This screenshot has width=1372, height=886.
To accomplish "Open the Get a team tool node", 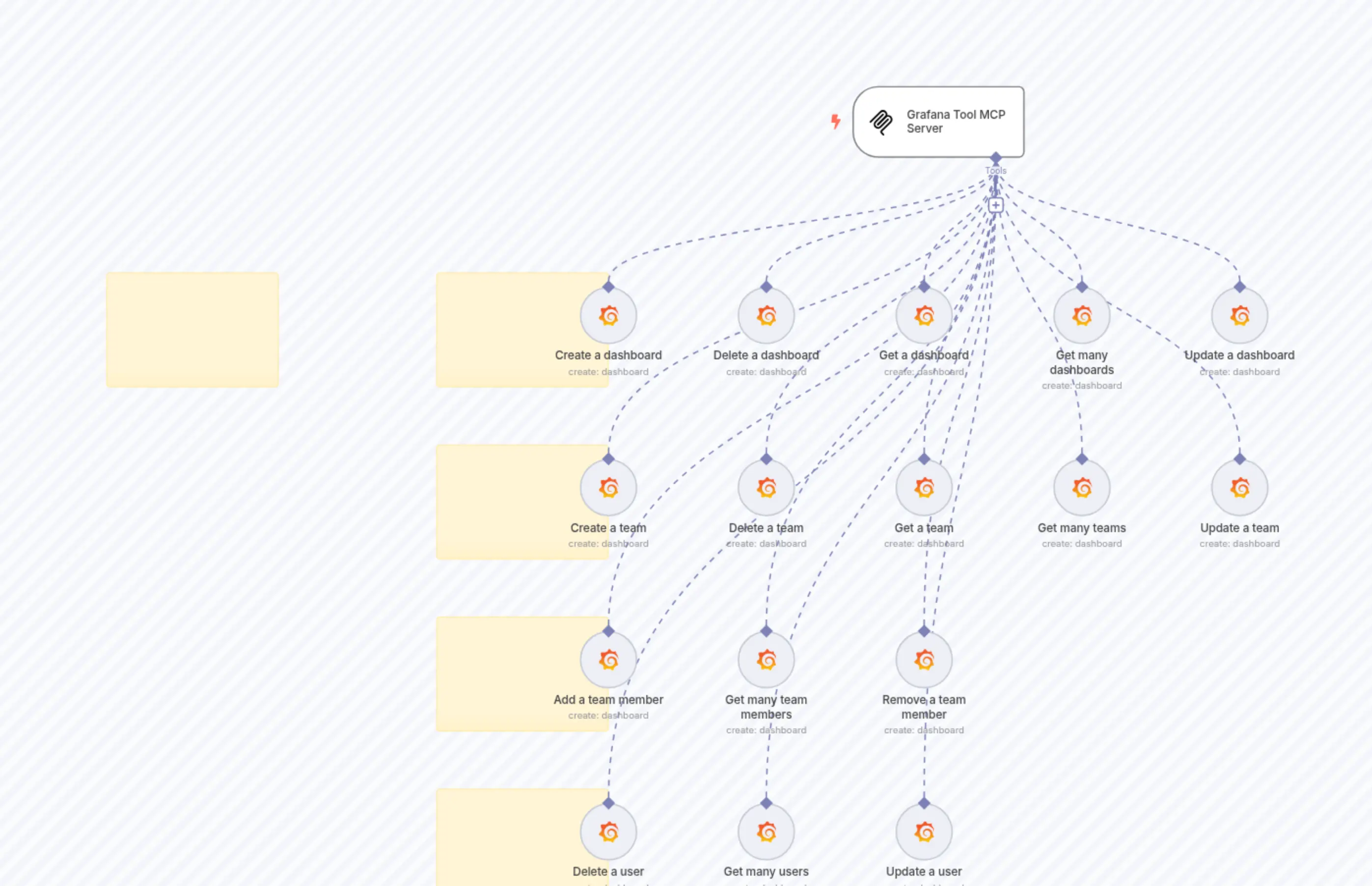I will click(x=923, y=487).
